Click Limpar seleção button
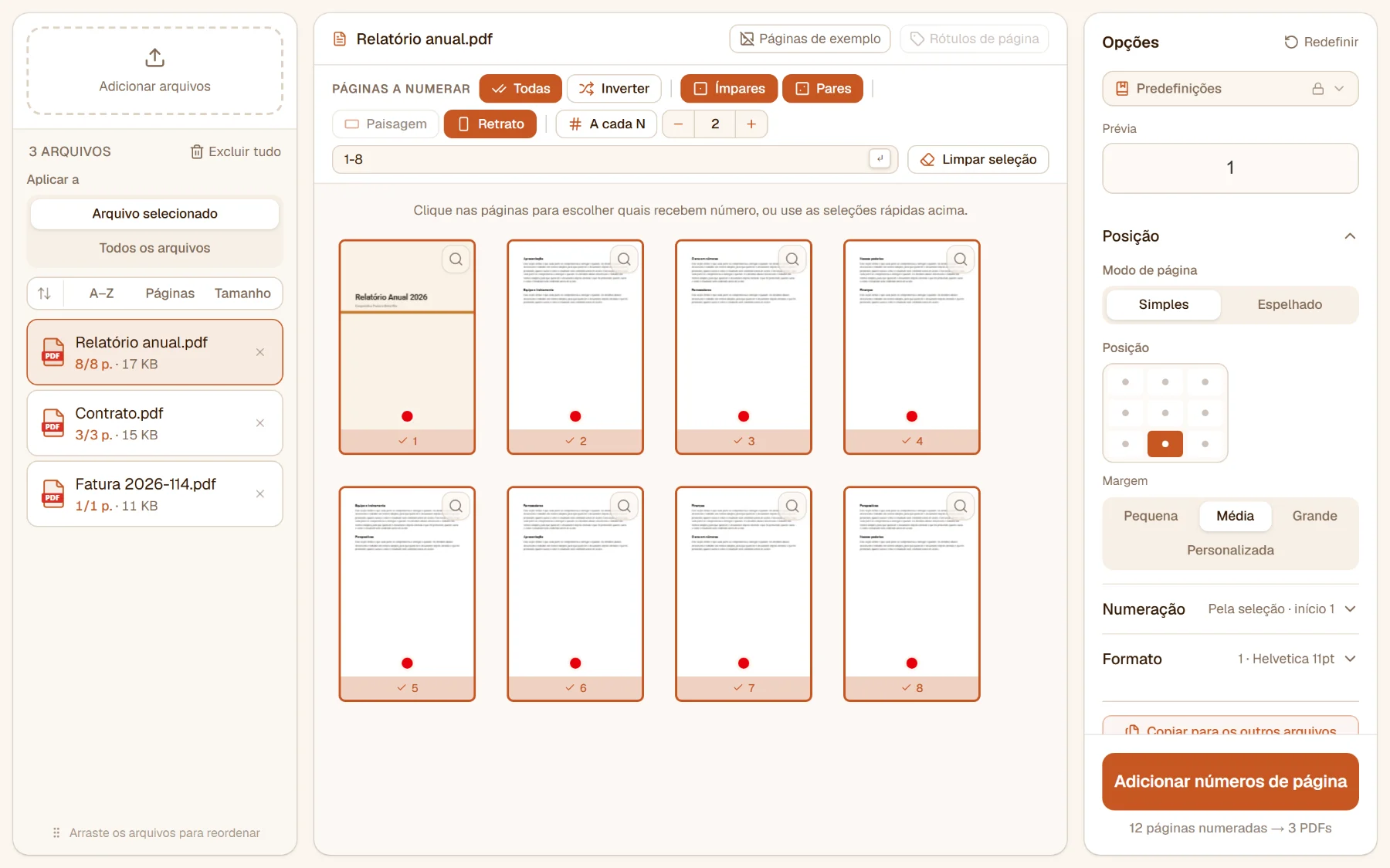 point(978,159)
